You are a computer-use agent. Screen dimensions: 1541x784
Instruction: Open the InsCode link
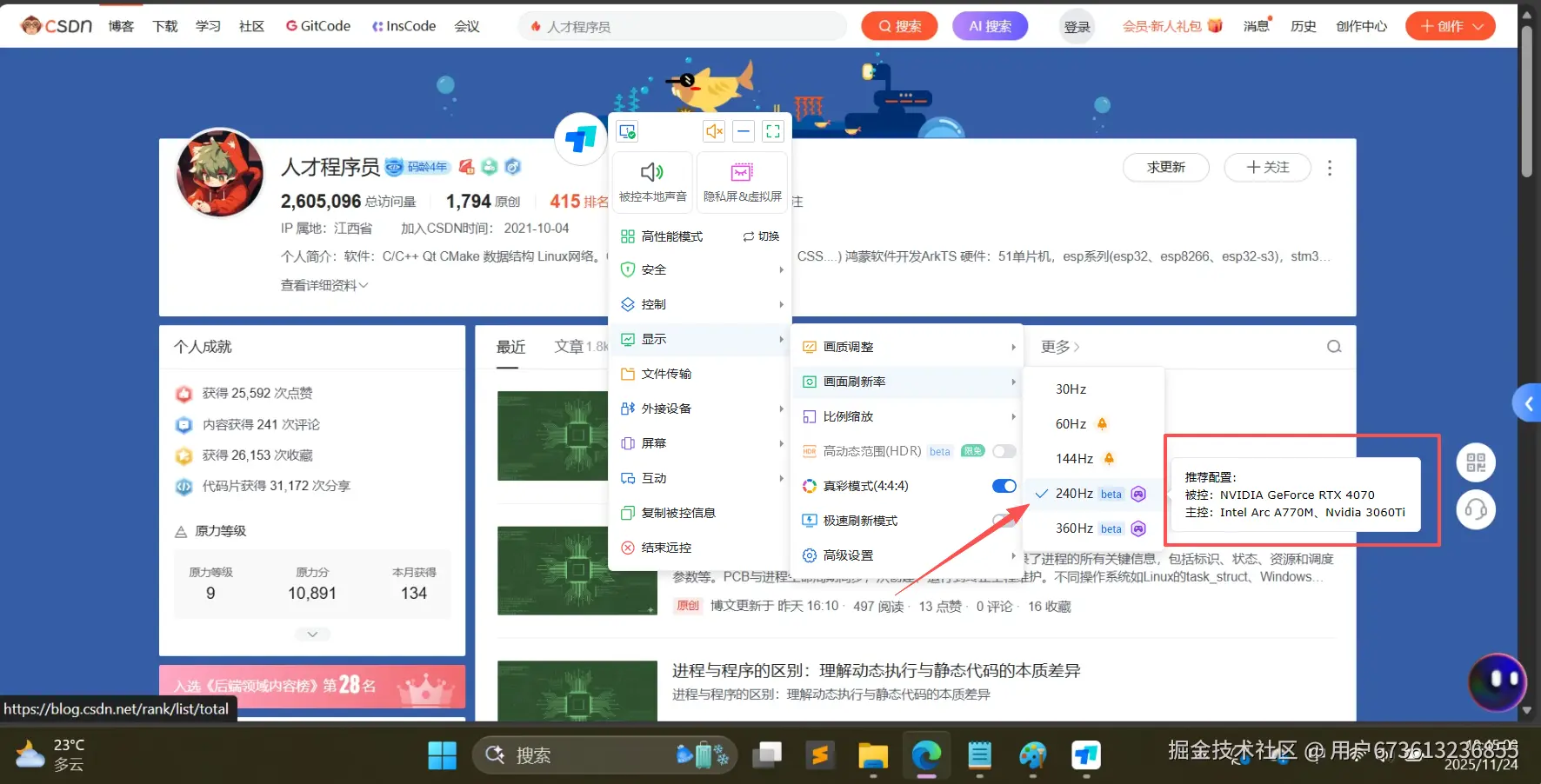click(404, 26)
